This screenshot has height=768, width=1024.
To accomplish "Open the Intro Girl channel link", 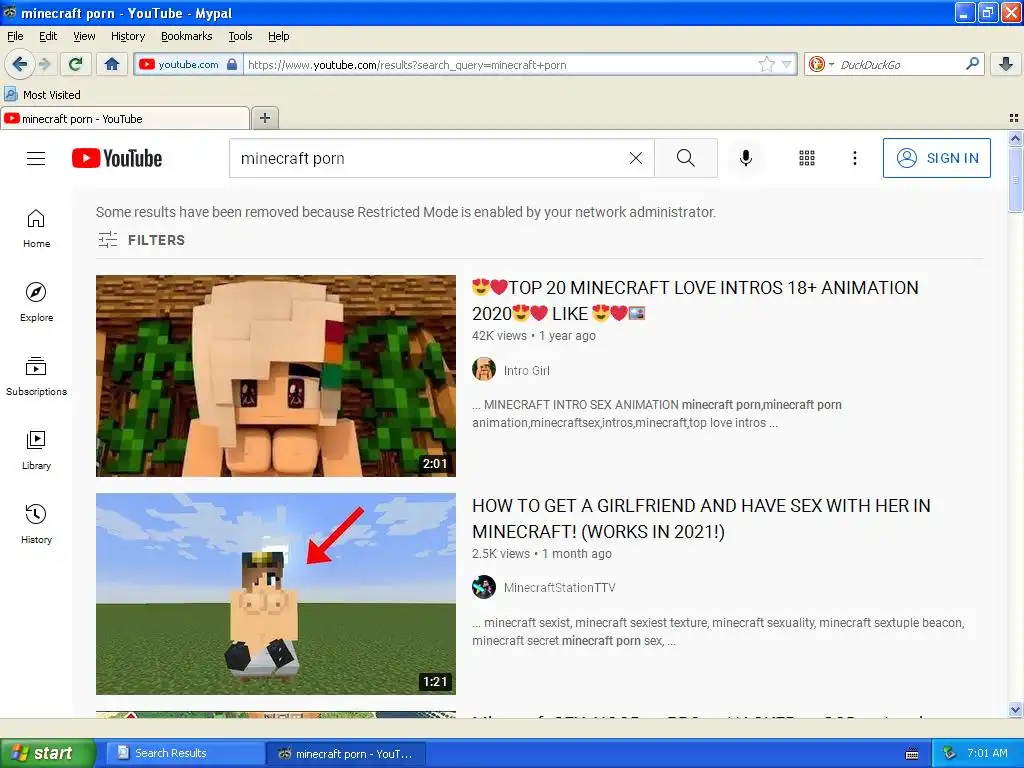I will click(x=526, y=370).
